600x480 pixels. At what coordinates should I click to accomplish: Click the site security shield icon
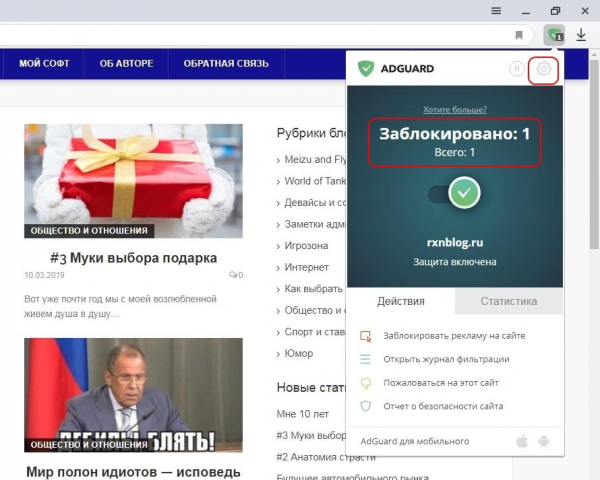(x=366, y=406)
